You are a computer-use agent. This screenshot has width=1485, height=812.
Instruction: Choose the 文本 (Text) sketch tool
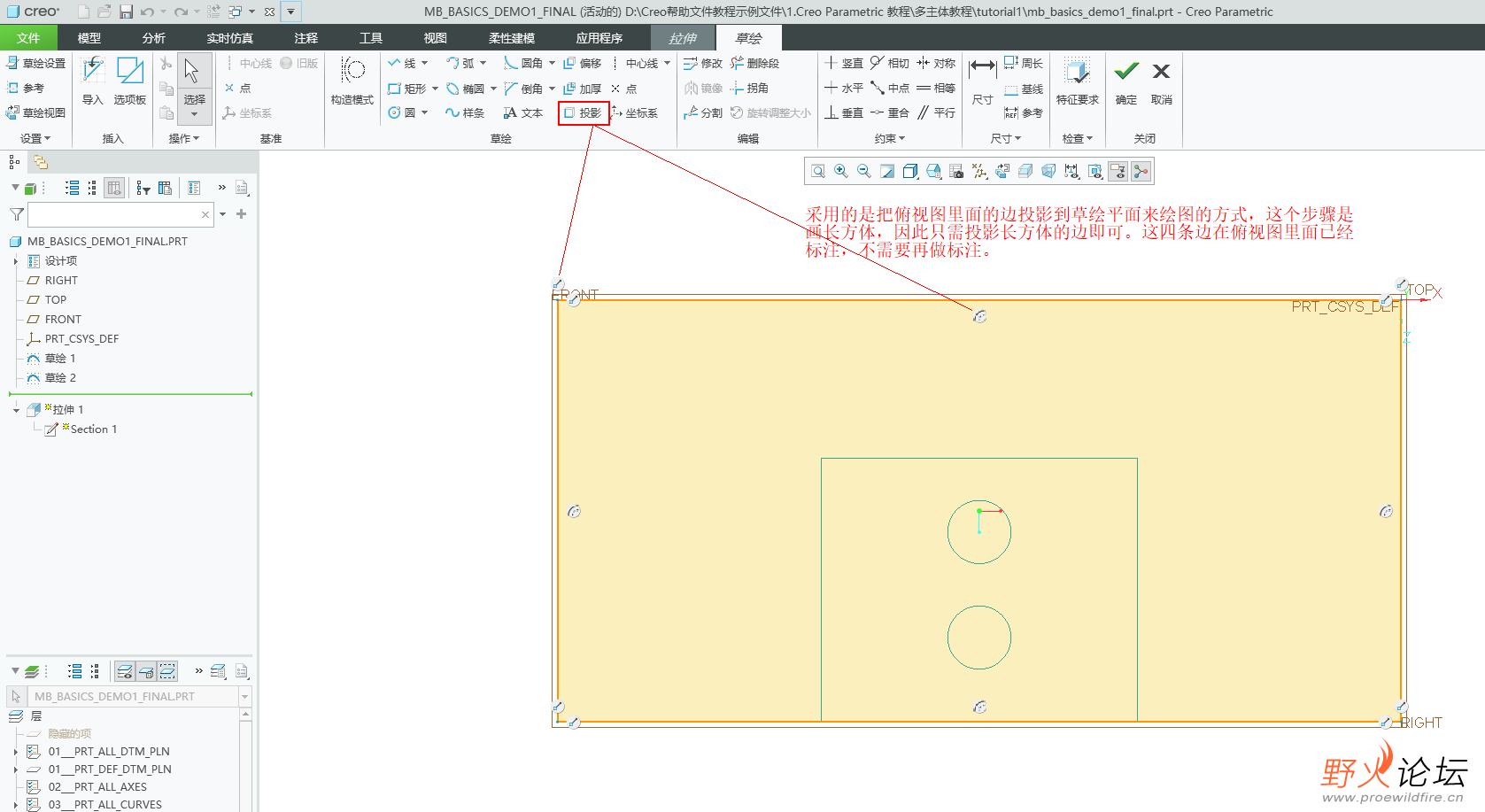tap(523, 112)
